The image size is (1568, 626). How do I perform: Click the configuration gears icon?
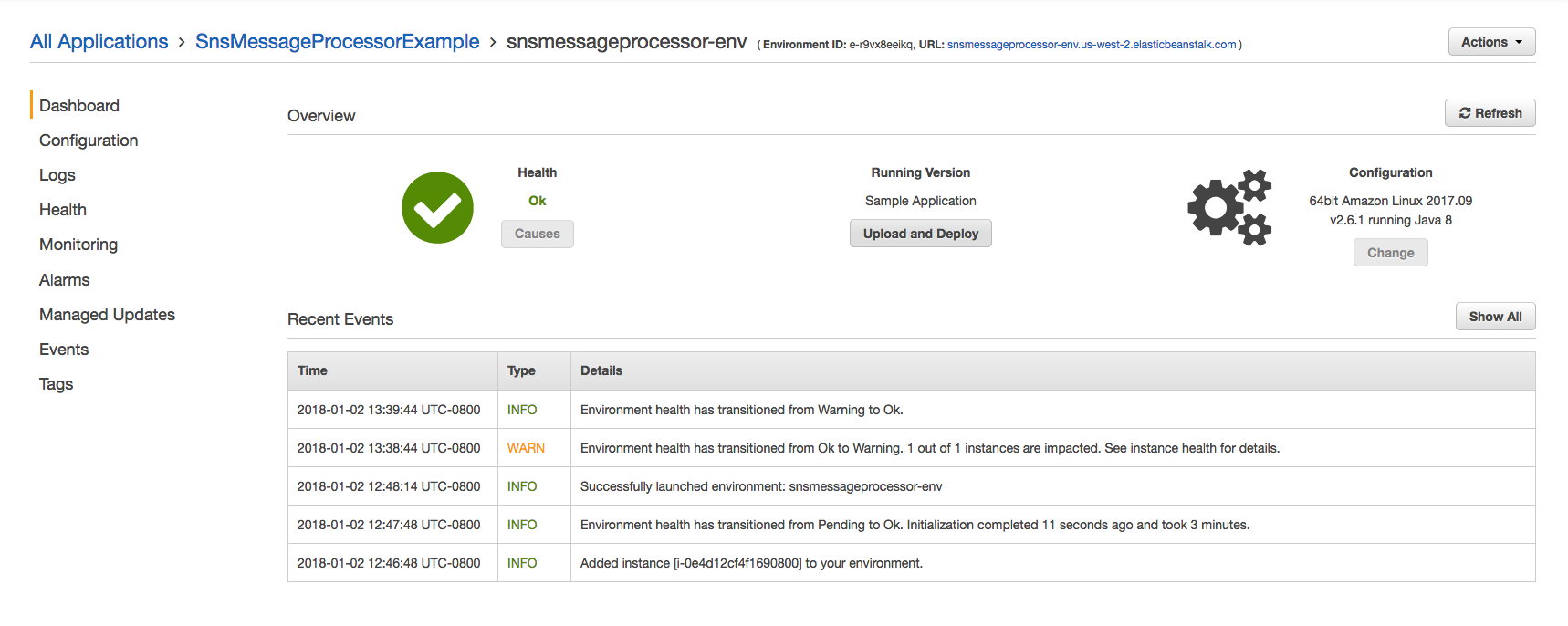click(x=1228, y=208)
